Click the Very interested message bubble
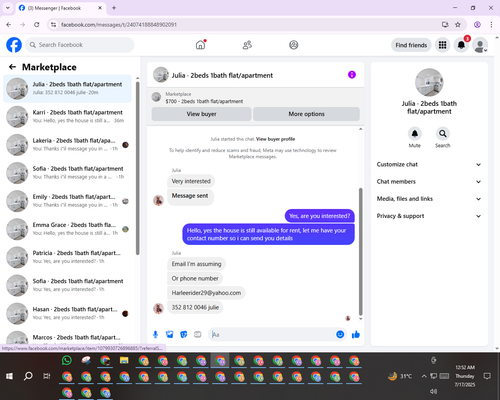 pyautogui.click(x=191, y=181)
